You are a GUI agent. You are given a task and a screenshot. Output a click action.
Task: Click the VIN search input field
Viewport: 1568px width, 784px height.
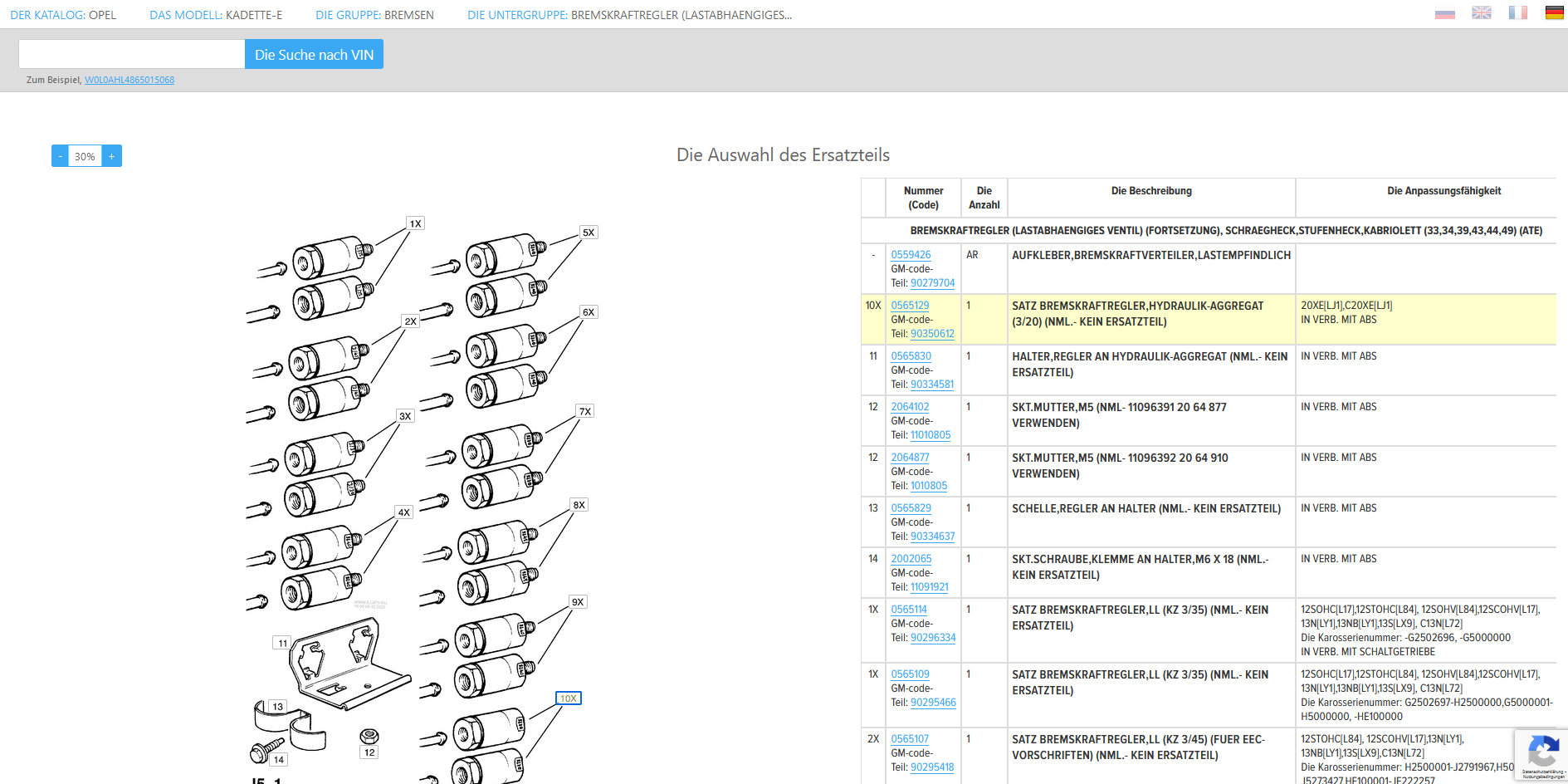pos(131,55)
